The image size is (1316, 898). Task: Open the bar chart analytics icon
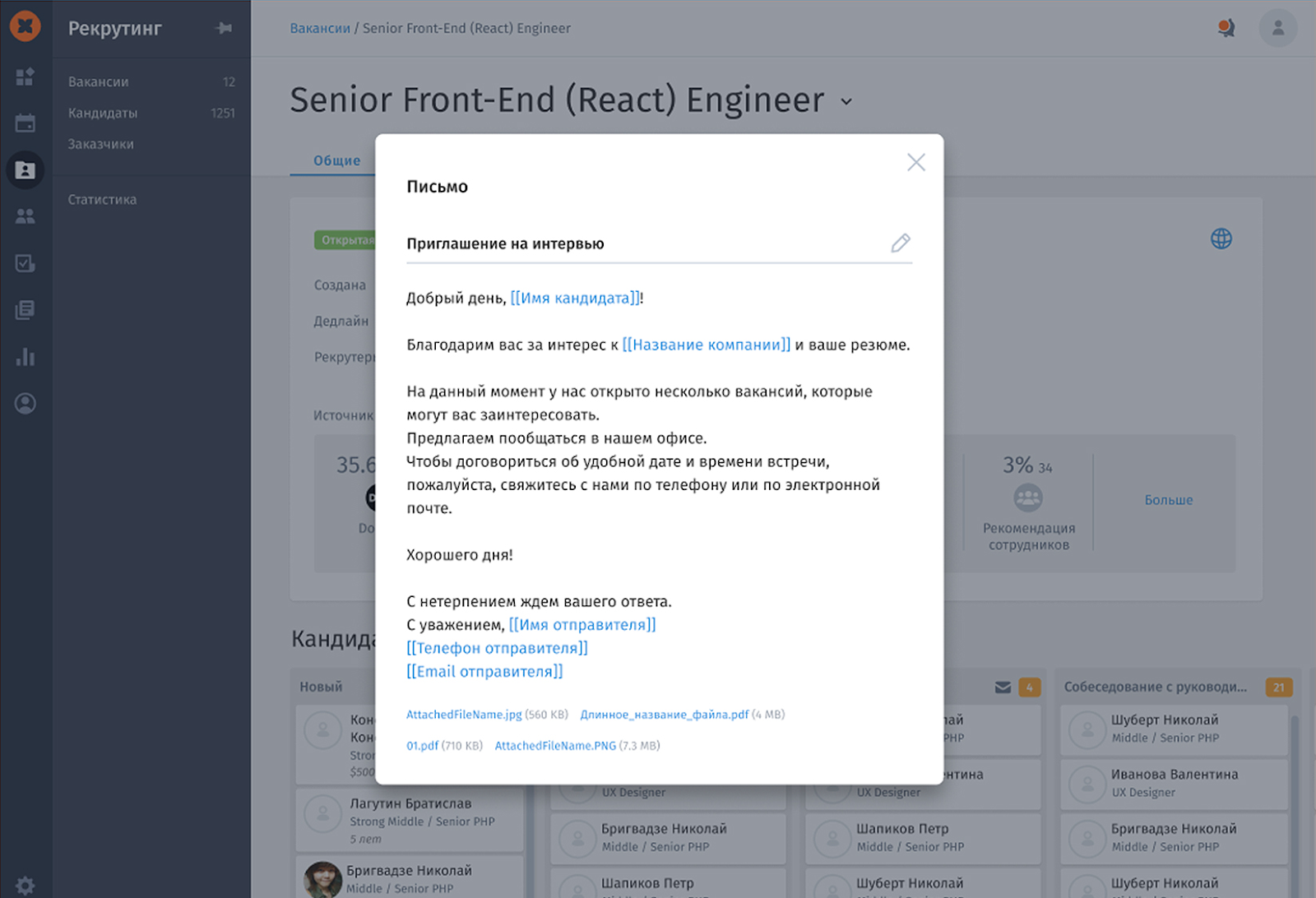click(25, 357)
